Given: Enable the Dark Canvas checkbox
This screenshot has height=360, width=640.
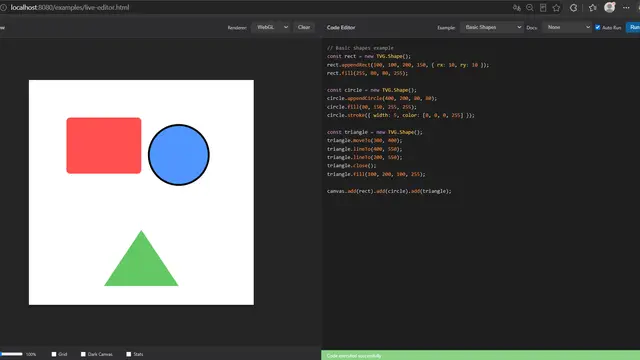Looking at the screenshot, I should point(83,354).
